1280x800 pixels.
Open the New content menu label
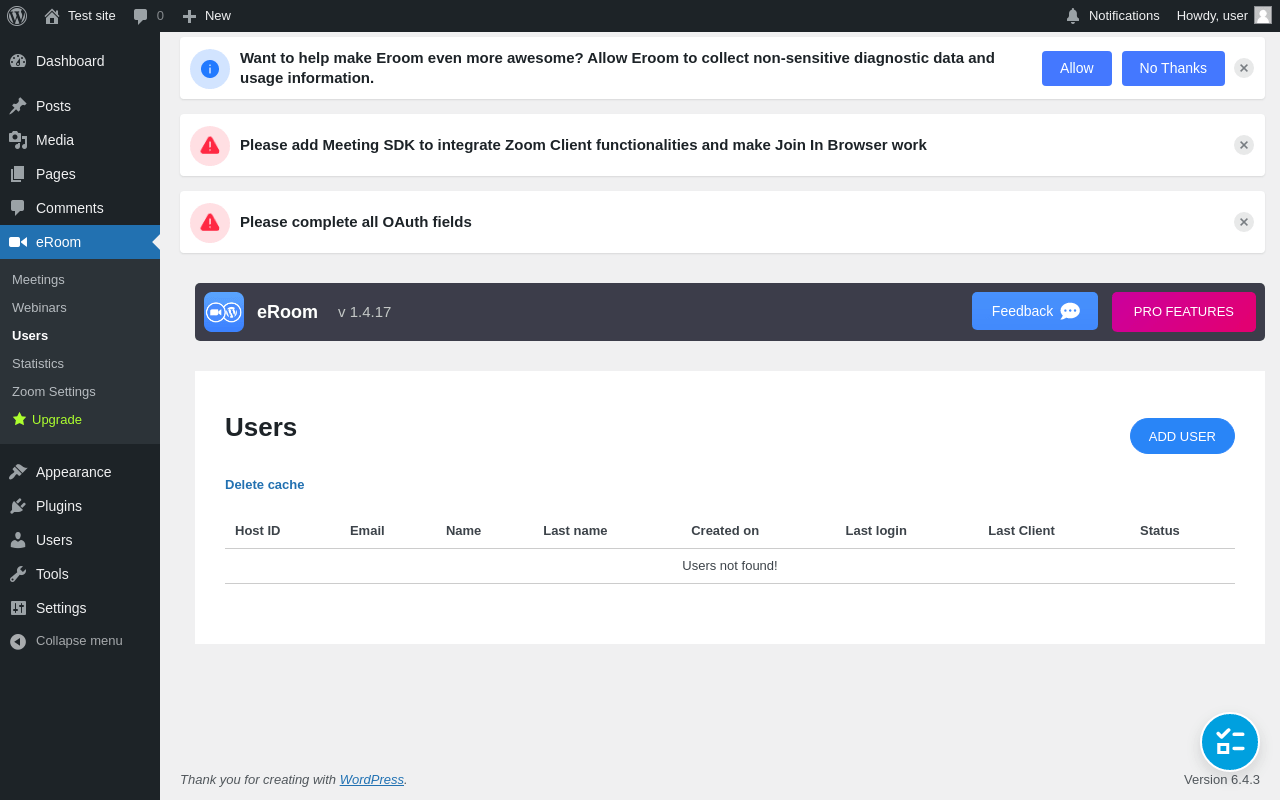coord(218,16)
